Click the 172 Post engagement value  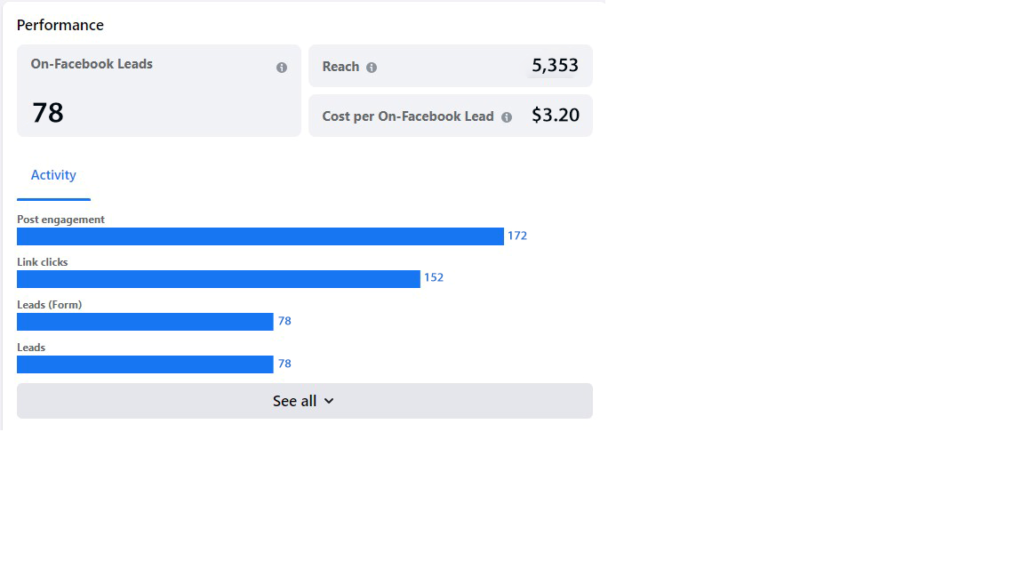pyautogui.click(x=517, y=236)
